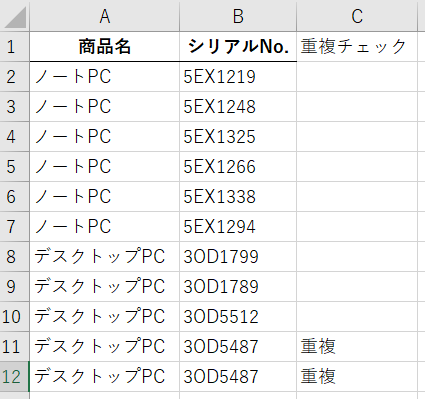
Task: Select 3OD5487 cell in row 12
Action: point(238,377)
